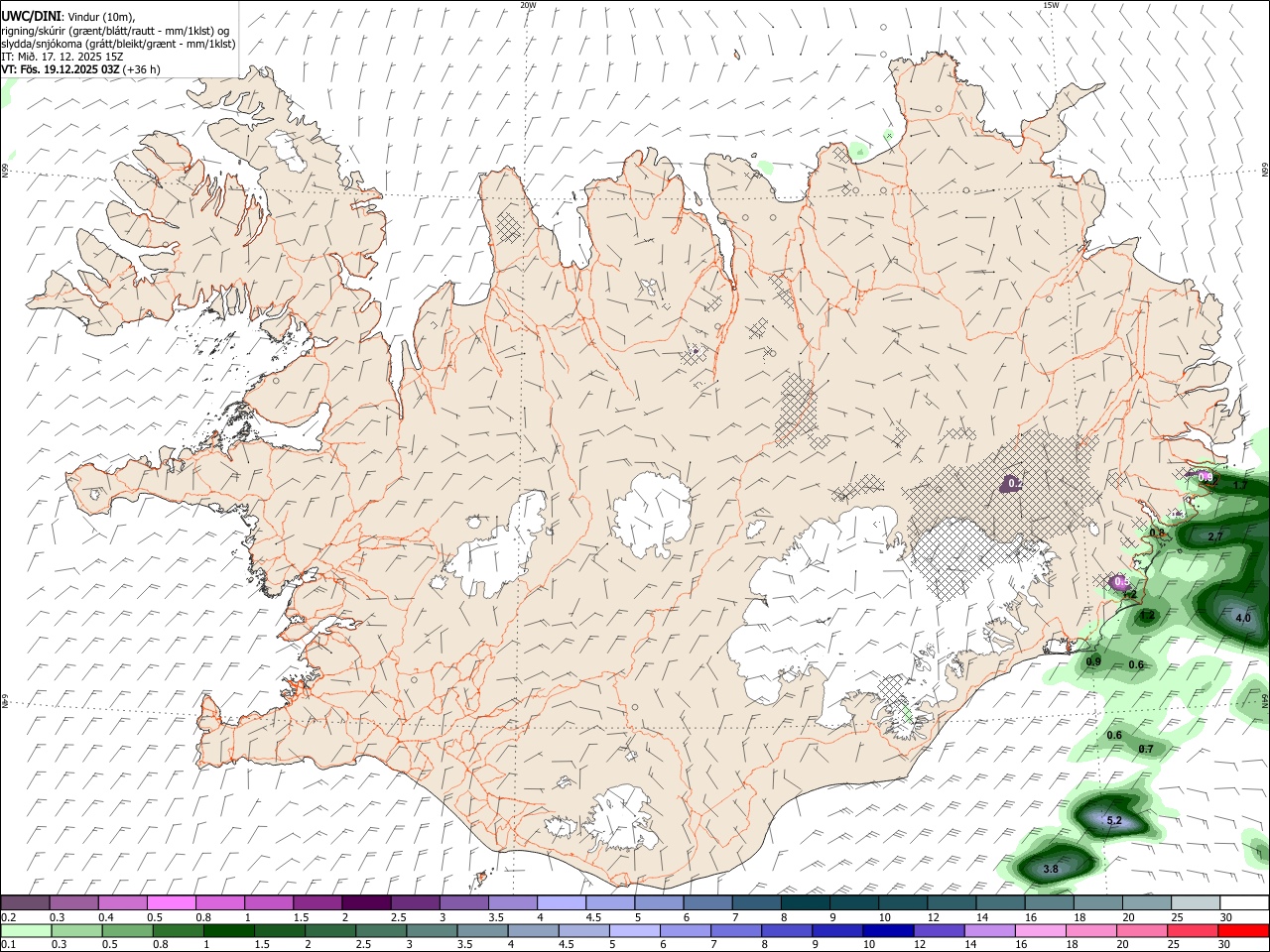Click the 'VT: Fös. 19.12.2025 03Z' line
The image size is (1270, 952).
click(61, 70)
